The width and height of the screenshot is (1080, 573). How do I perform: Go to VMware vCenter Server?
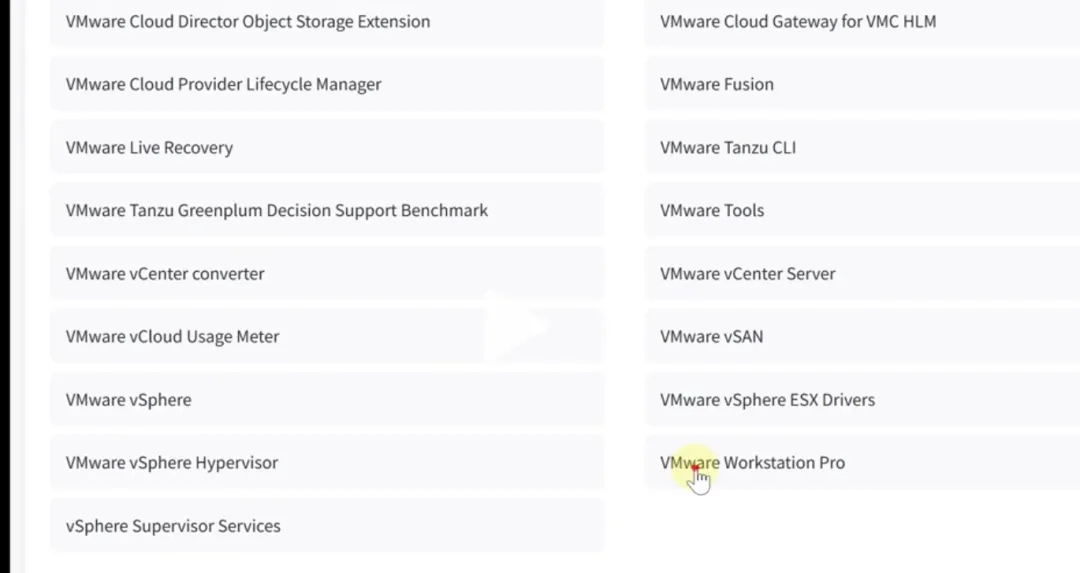click(747, 274)
